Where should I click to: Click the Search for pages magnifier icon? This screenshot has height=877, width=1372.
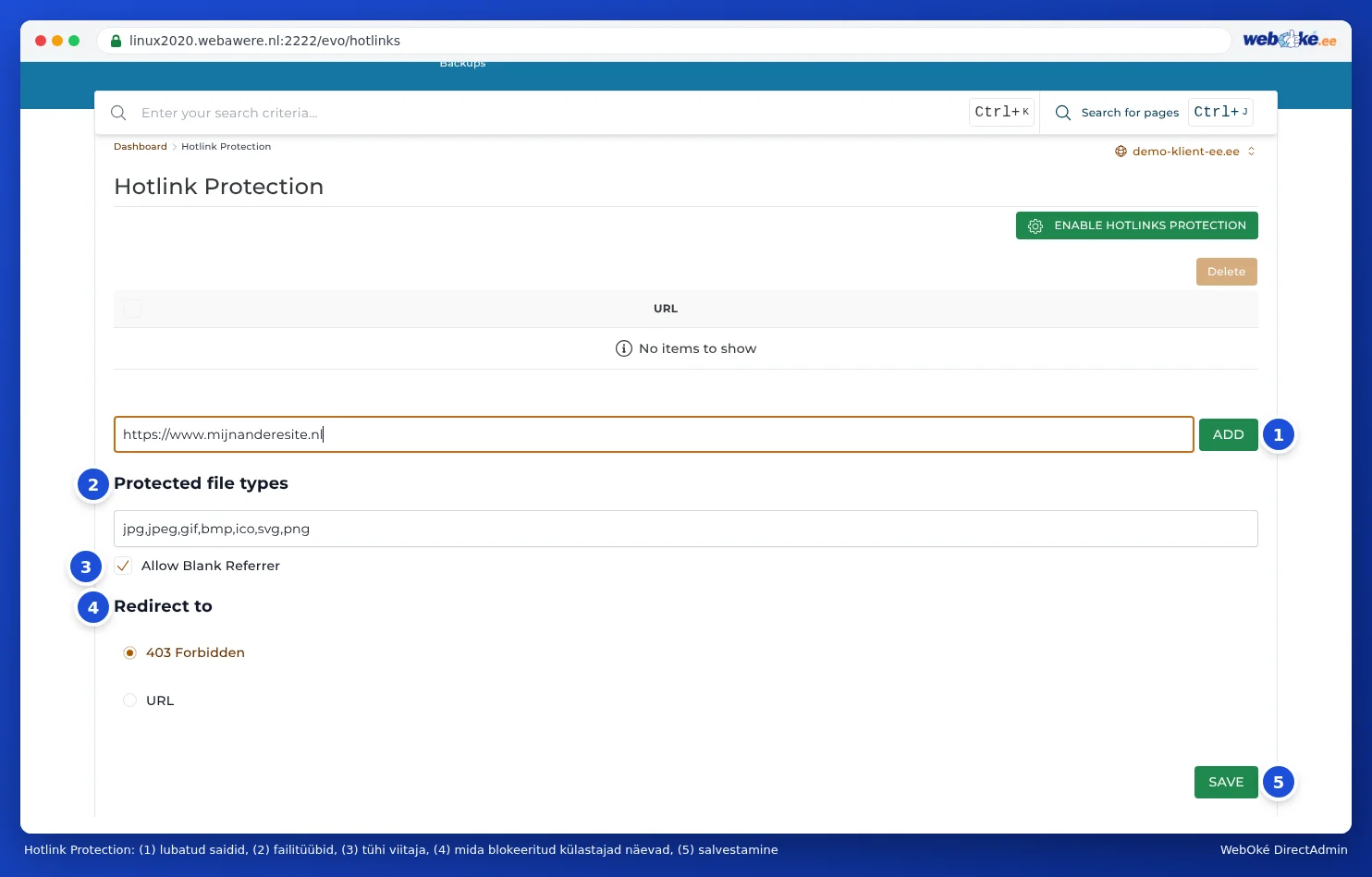click(x=1063, y=113)
